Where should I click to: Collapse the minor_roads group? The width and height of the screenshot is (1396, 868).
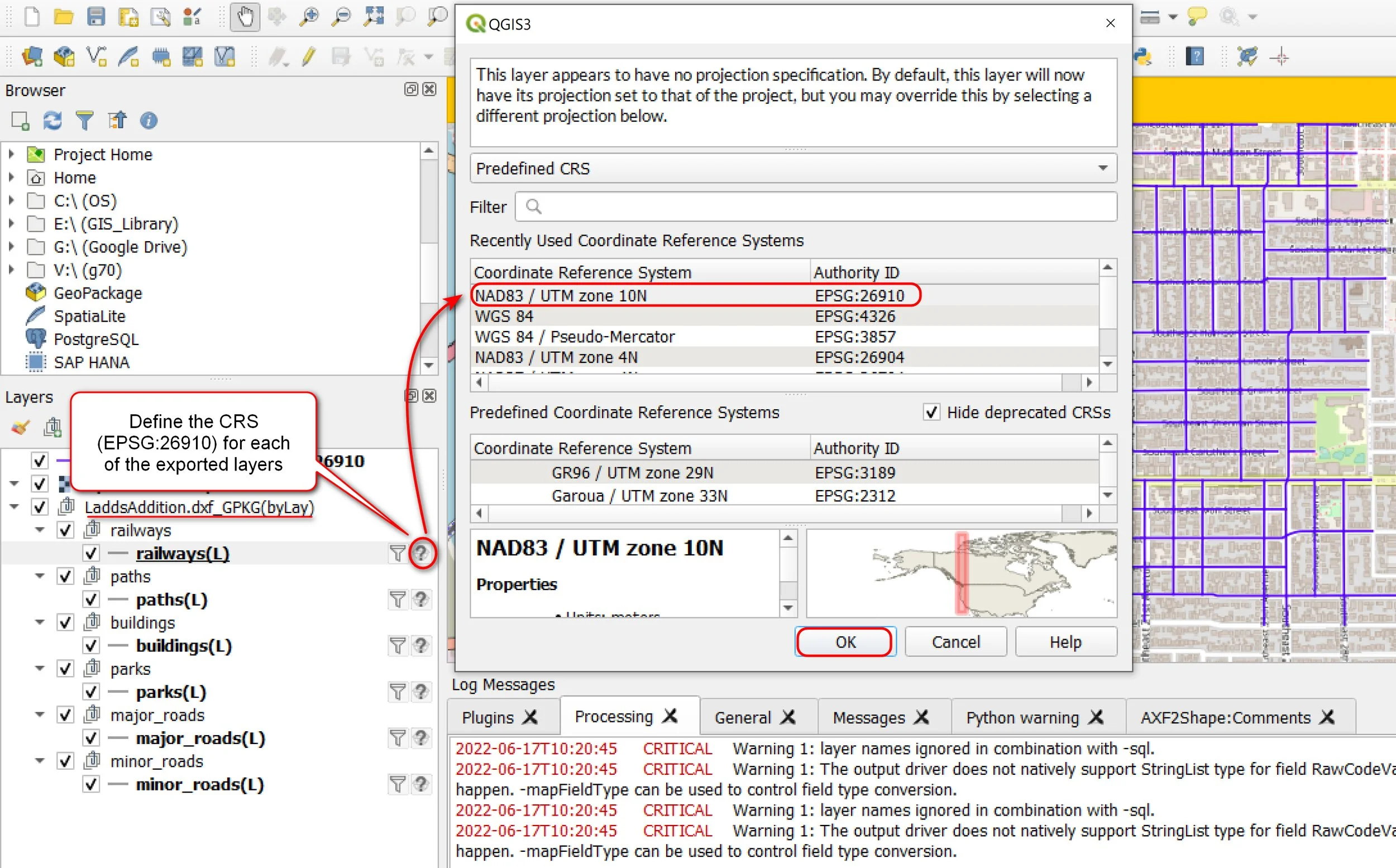coord(39,761)
